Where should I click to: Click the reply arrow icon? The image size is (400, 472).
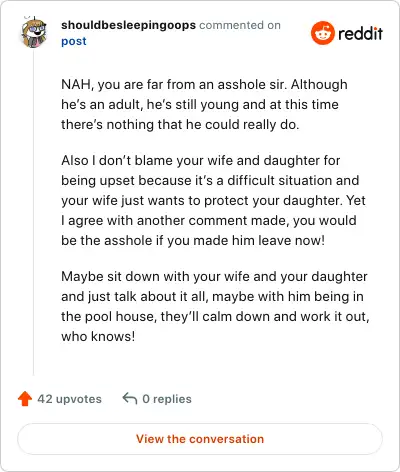(x=130, y=398)
